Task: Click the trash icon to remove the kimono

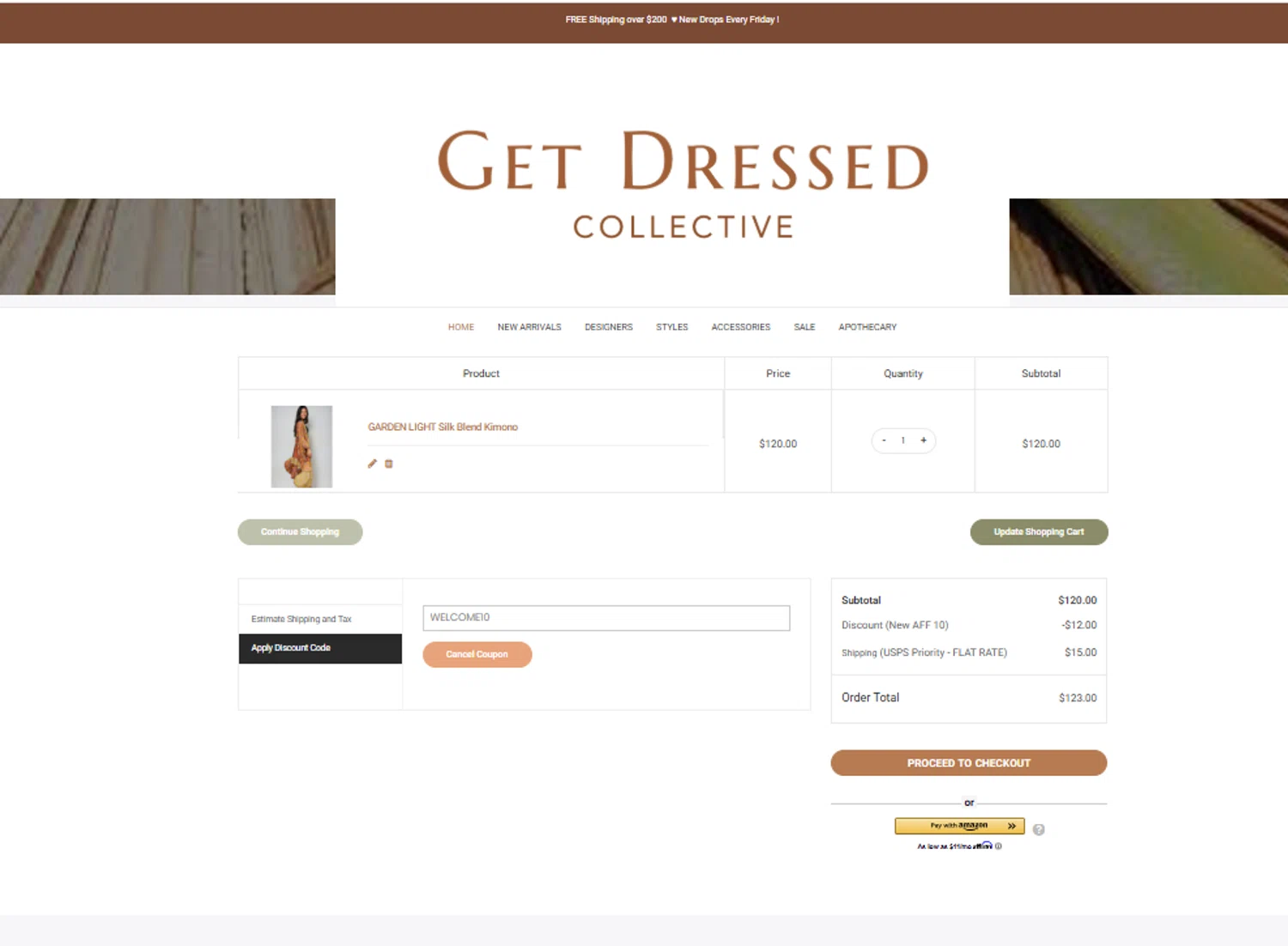Action: coord(389,464)
